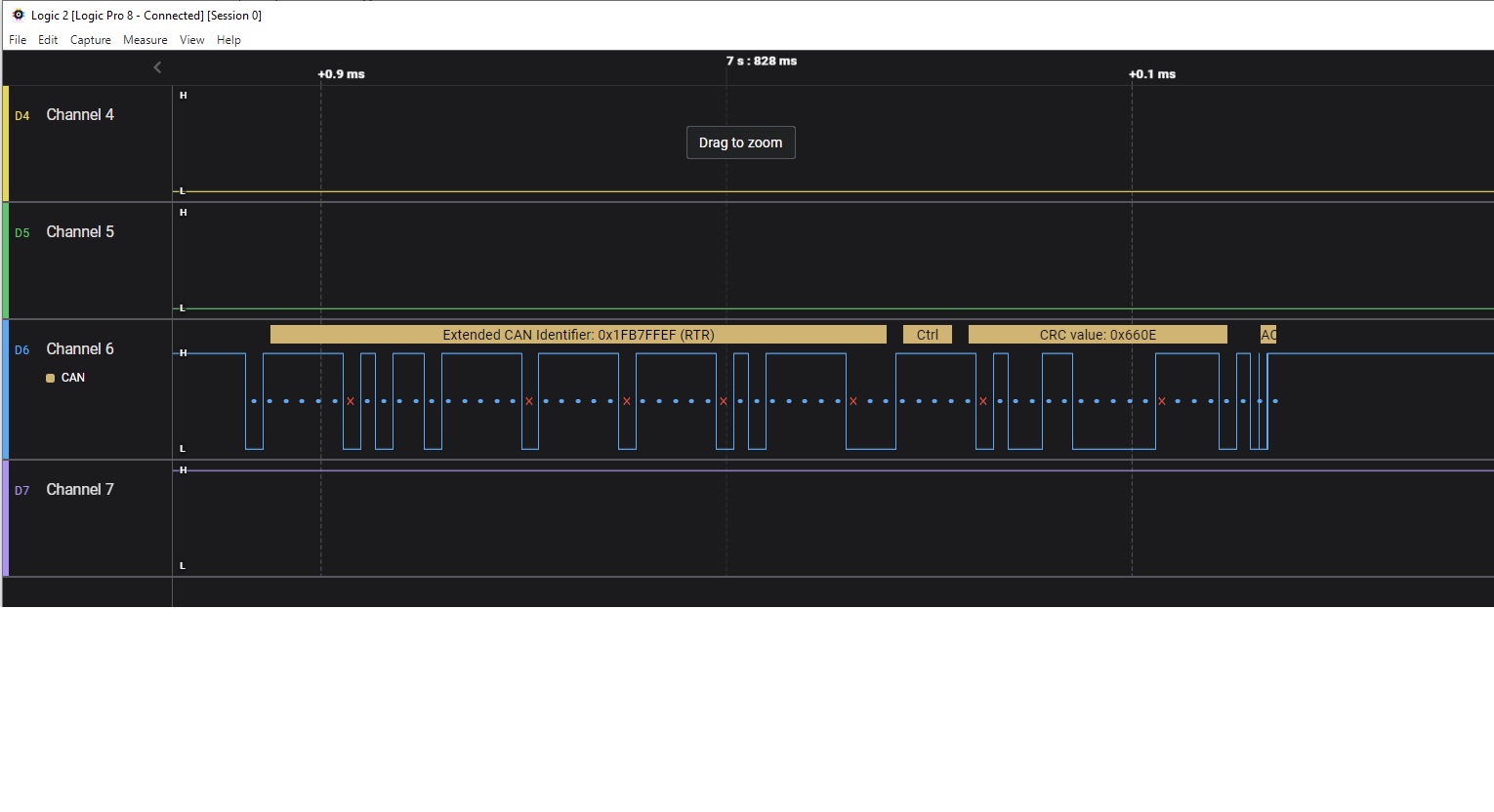
Task: Select the D5 channel indicator
Action: (21, 232)
